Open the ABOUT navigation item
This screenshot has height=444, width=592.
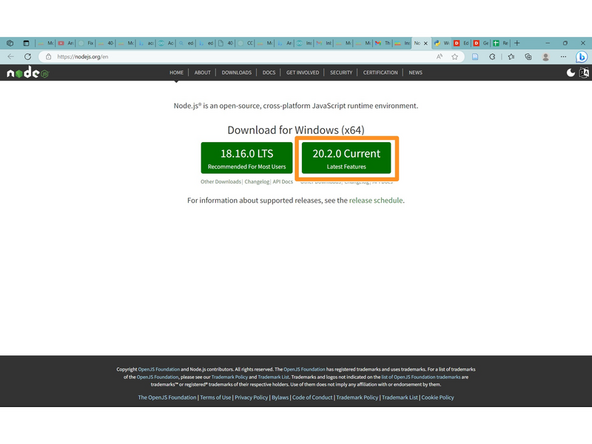tap(202, 72)
